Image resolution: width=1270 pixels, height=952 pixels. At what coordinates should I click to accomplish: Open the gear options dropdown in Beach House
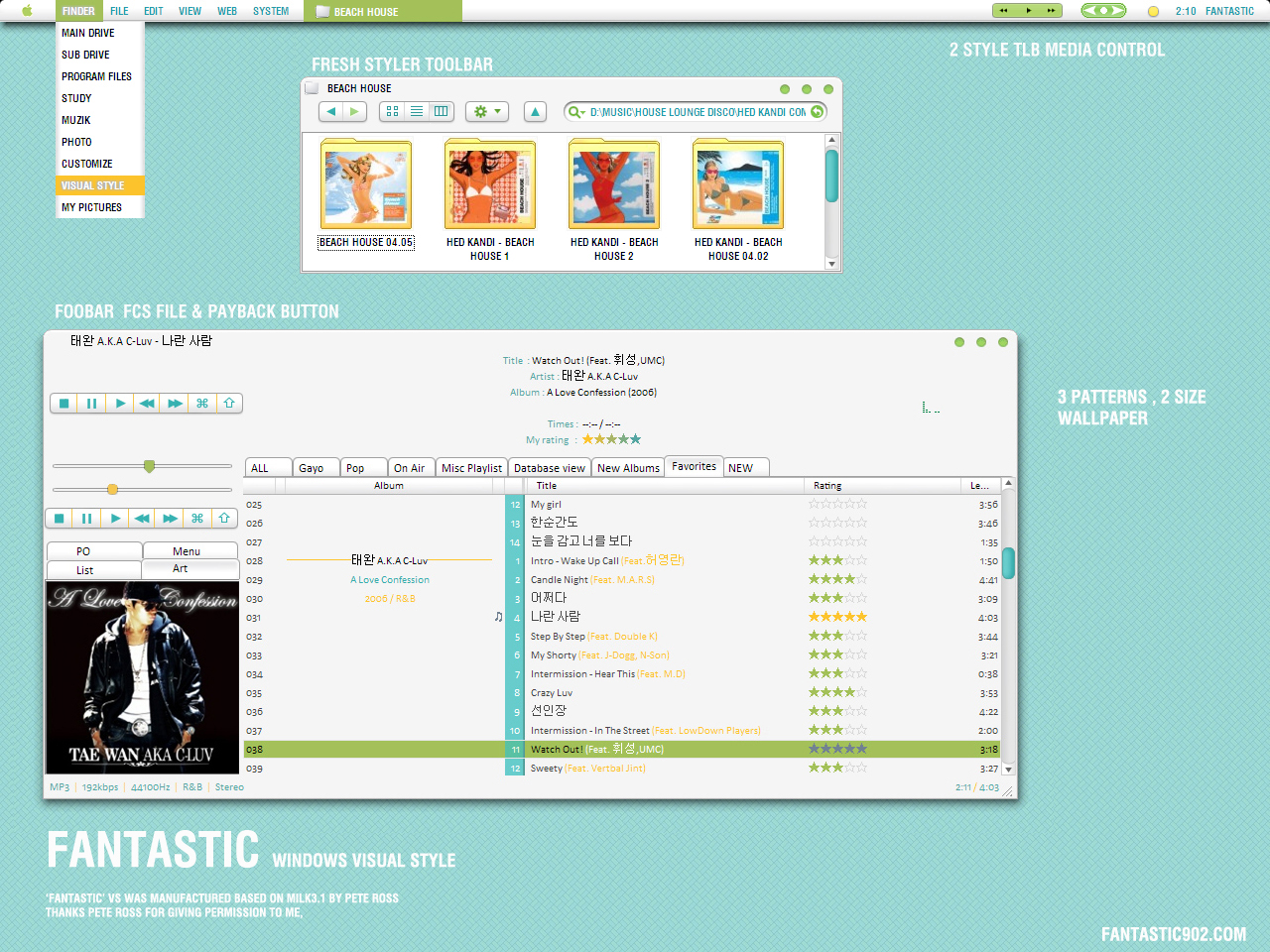(487, 112)
